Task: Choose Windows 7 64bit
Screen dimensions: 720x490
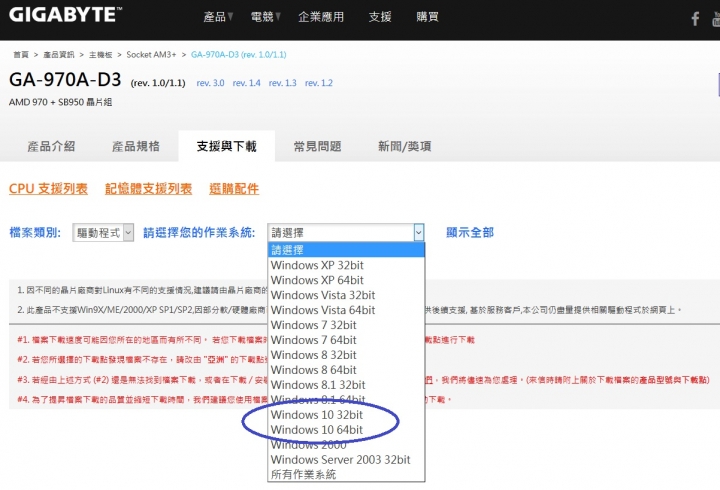Action: tap(346, 340)
